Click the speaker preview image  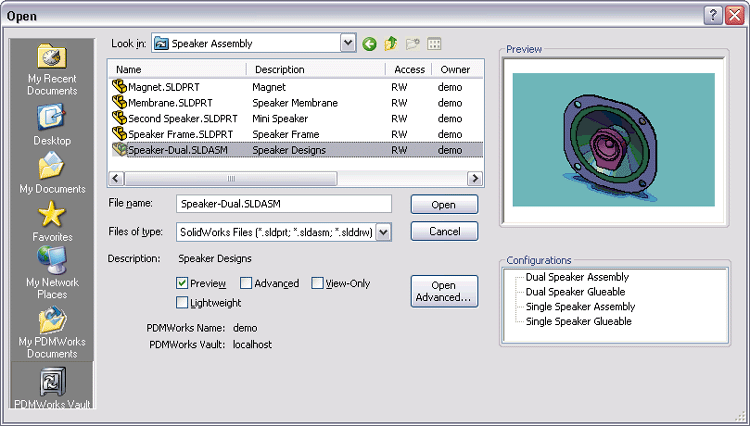coord(614,140)
